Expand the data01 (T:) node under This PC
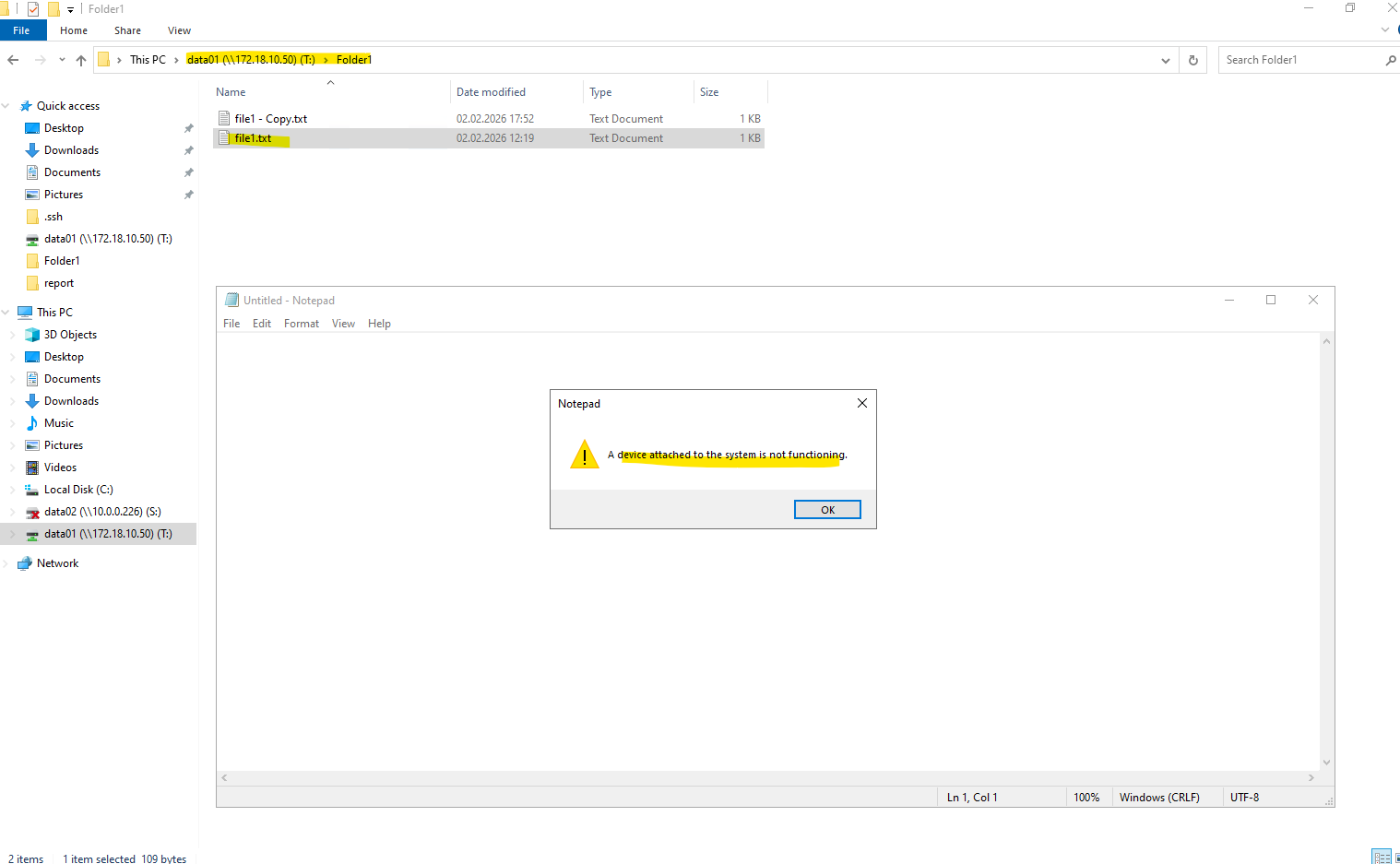The width and height of the screenshot is (1400, 864). click(13, 534)
